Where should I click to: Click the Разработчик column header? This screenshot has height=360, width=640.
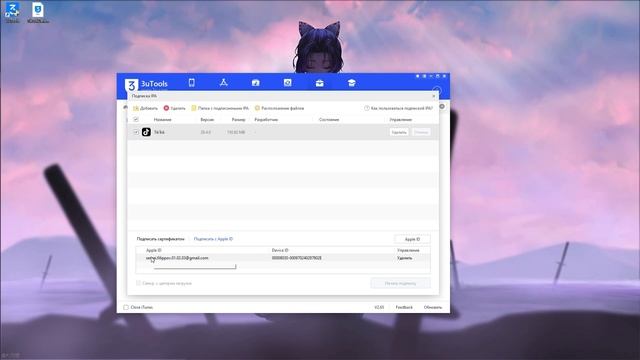[x=266, y=120]
